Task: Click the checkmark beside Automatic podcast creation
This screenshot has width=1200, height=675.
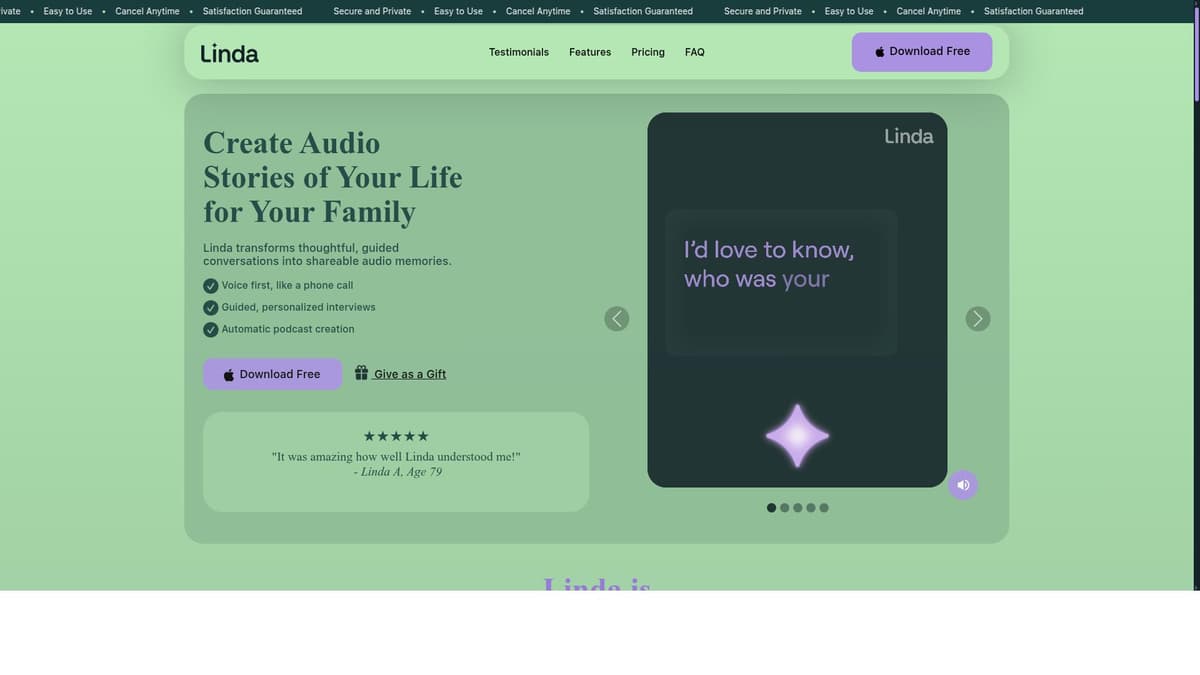Action: pos(211,330)
